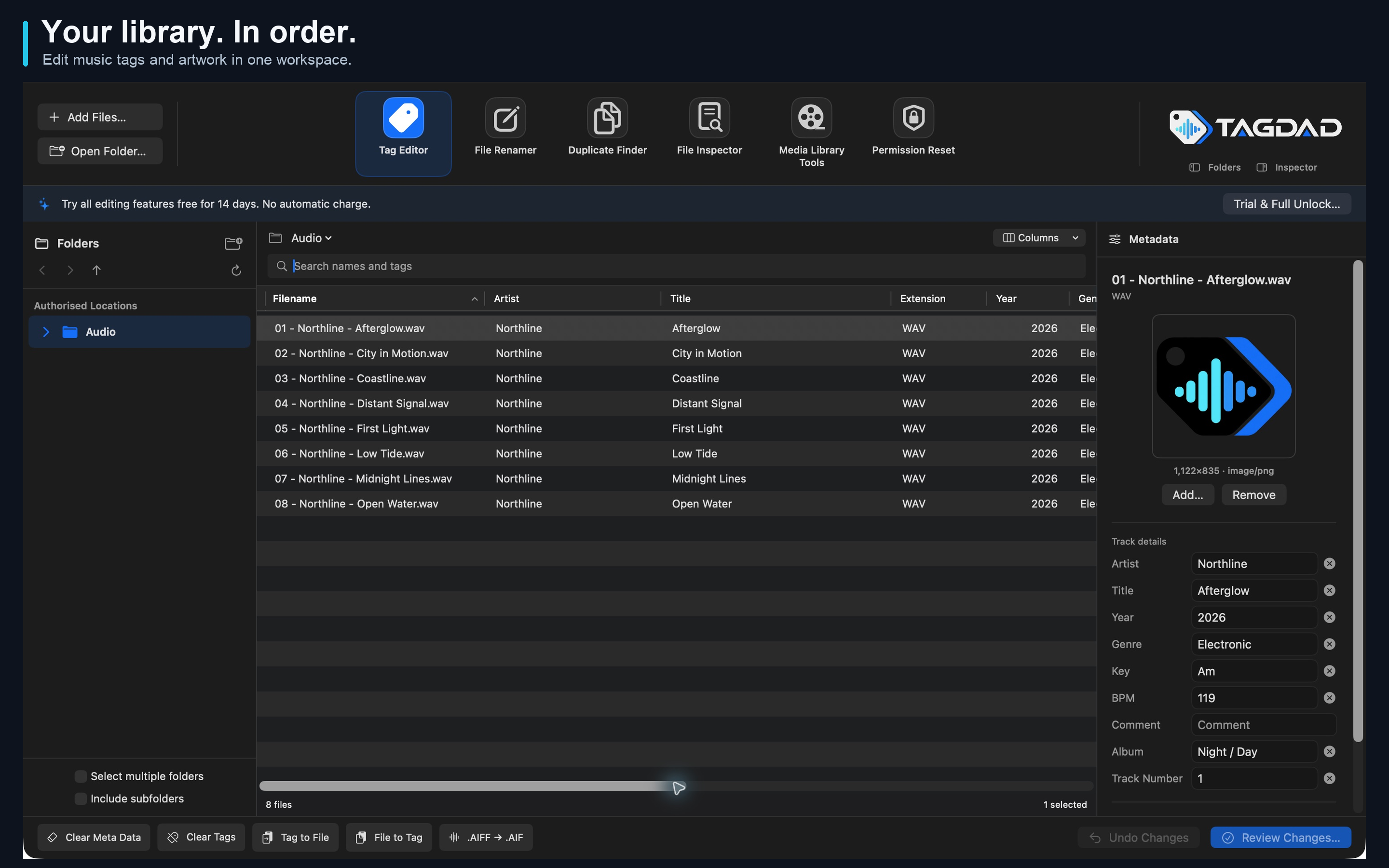Clear the Title field value

[1329, 591]
